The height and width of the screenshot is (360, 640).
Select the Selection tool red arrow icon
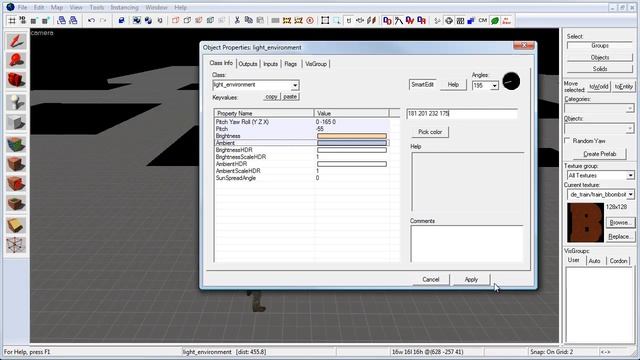[x=16, y=41]
